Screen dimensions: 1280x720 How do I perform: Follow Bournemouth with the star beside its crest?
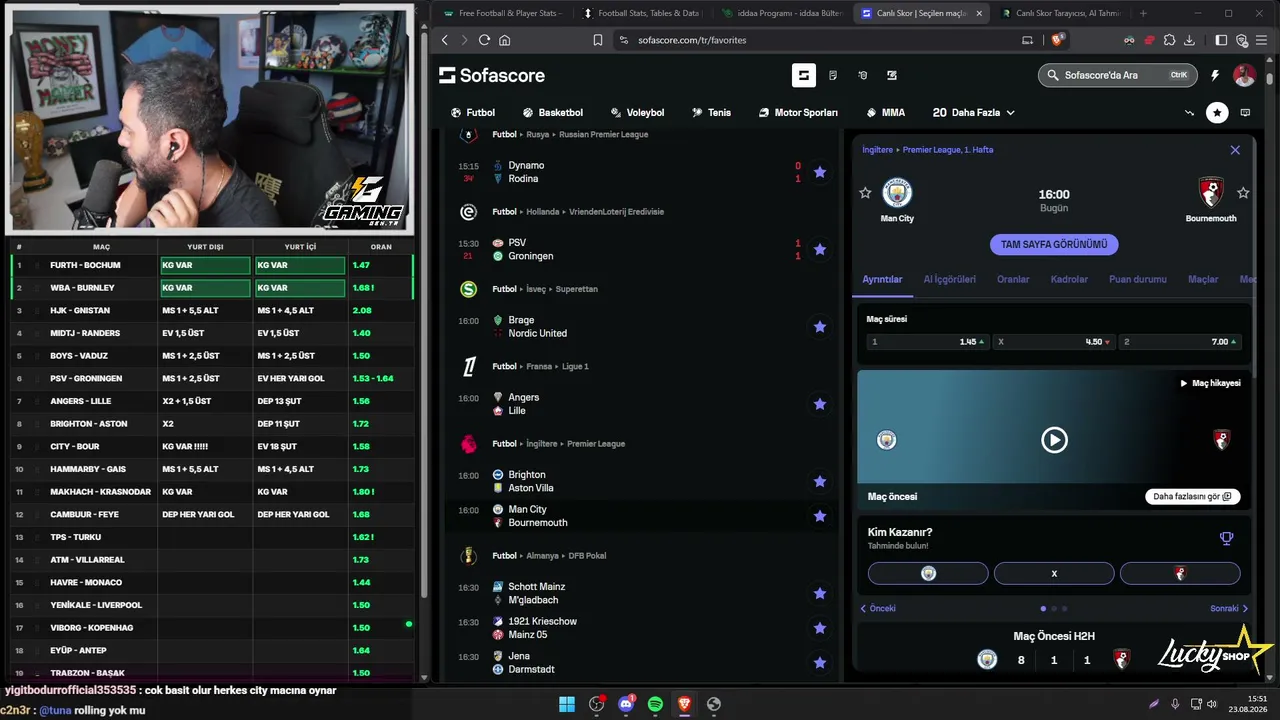pyautogui.click(x=1243, y=193)
